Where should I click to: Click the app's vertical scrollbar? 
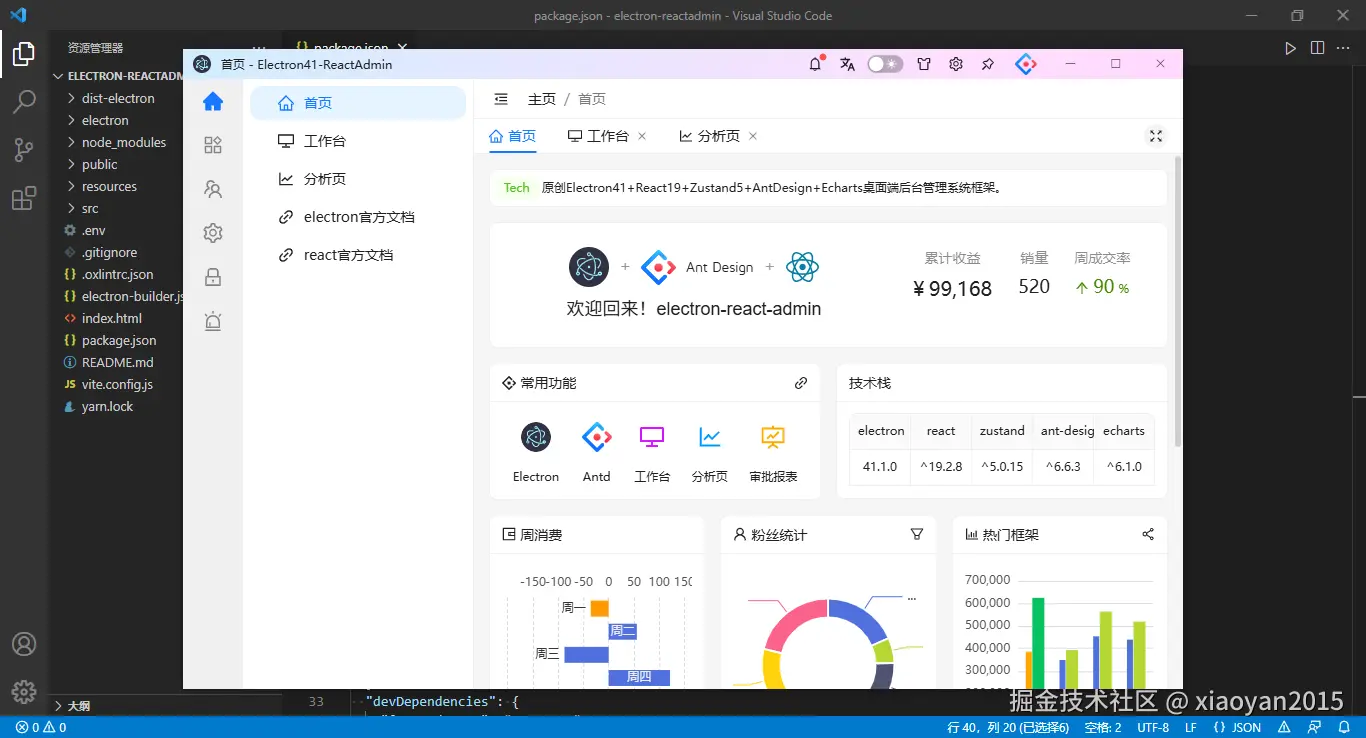click(x=1178, y=300)
